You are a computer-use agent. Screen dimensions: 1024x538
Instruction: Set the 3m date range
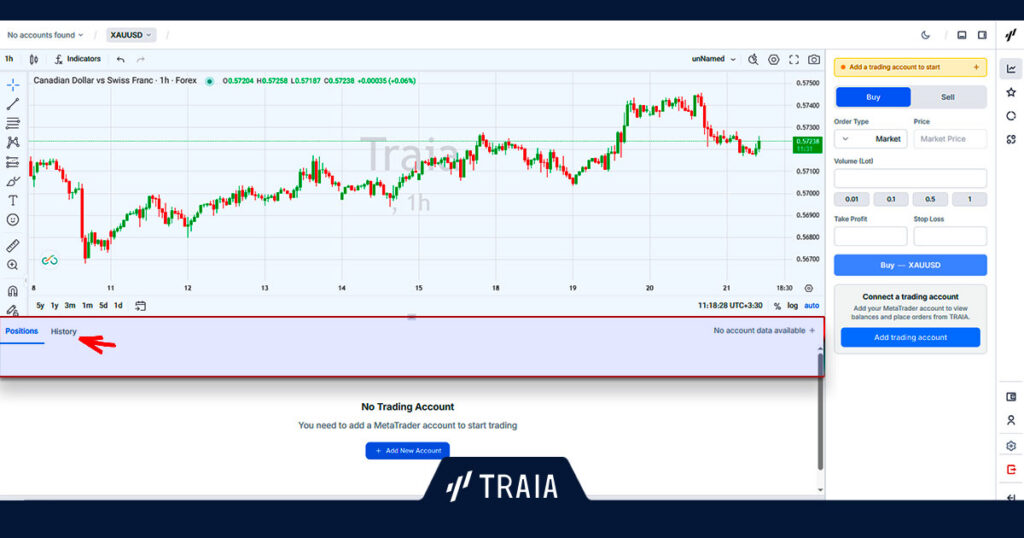(70, 306)
